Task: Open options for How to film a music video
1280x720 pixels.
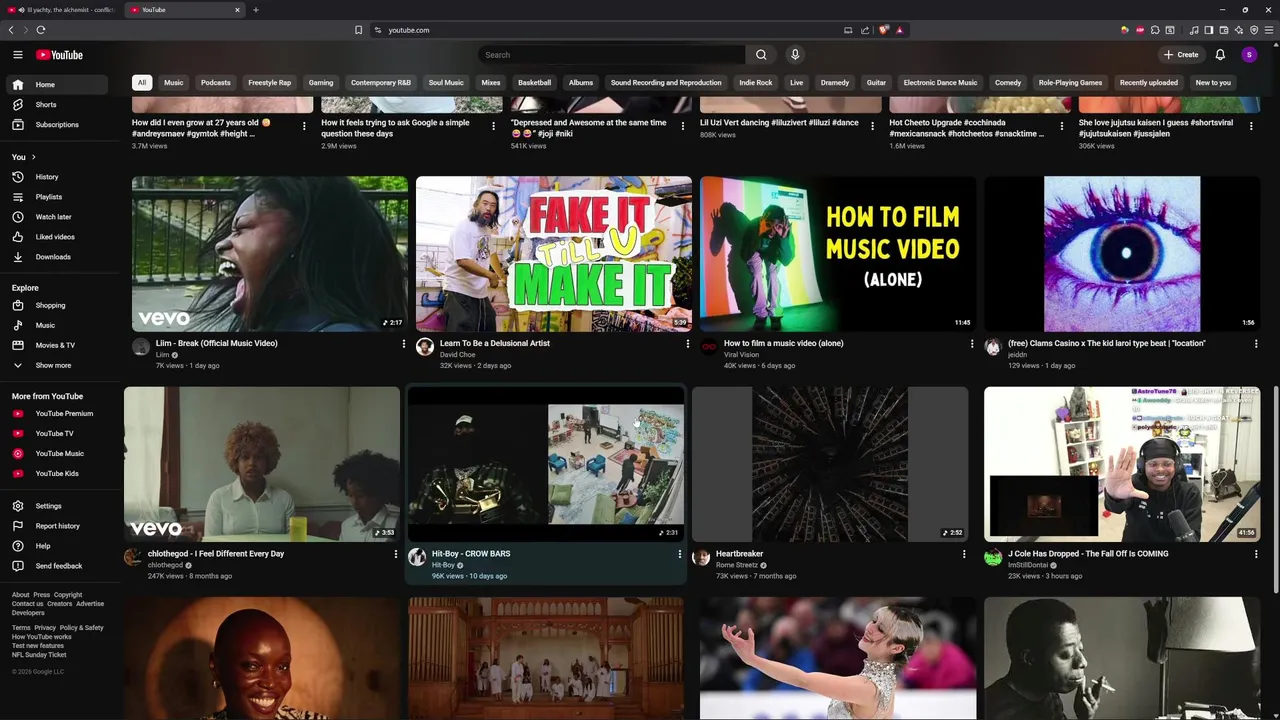Action: pyautogui.click(x=971, y=344)
